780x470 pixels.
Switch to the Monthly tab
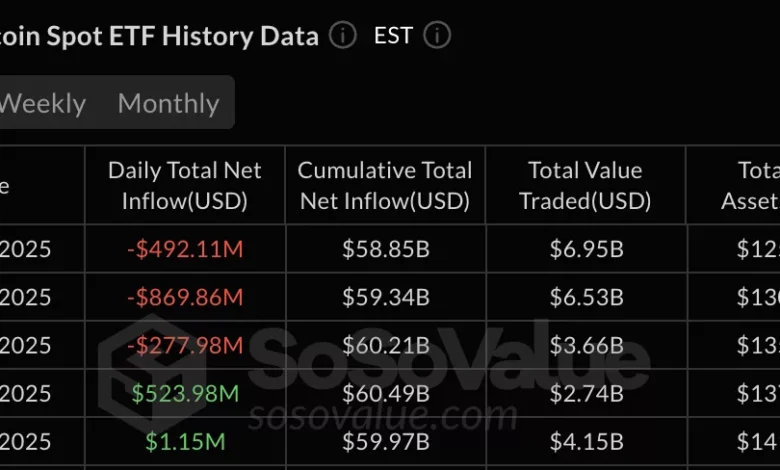[x=168, y=103]
